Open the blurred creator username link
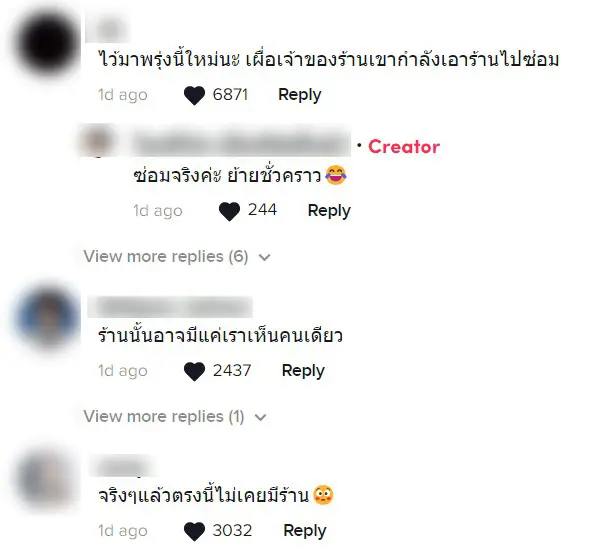Screen dimensions: 600x550 tap(240, 144)
